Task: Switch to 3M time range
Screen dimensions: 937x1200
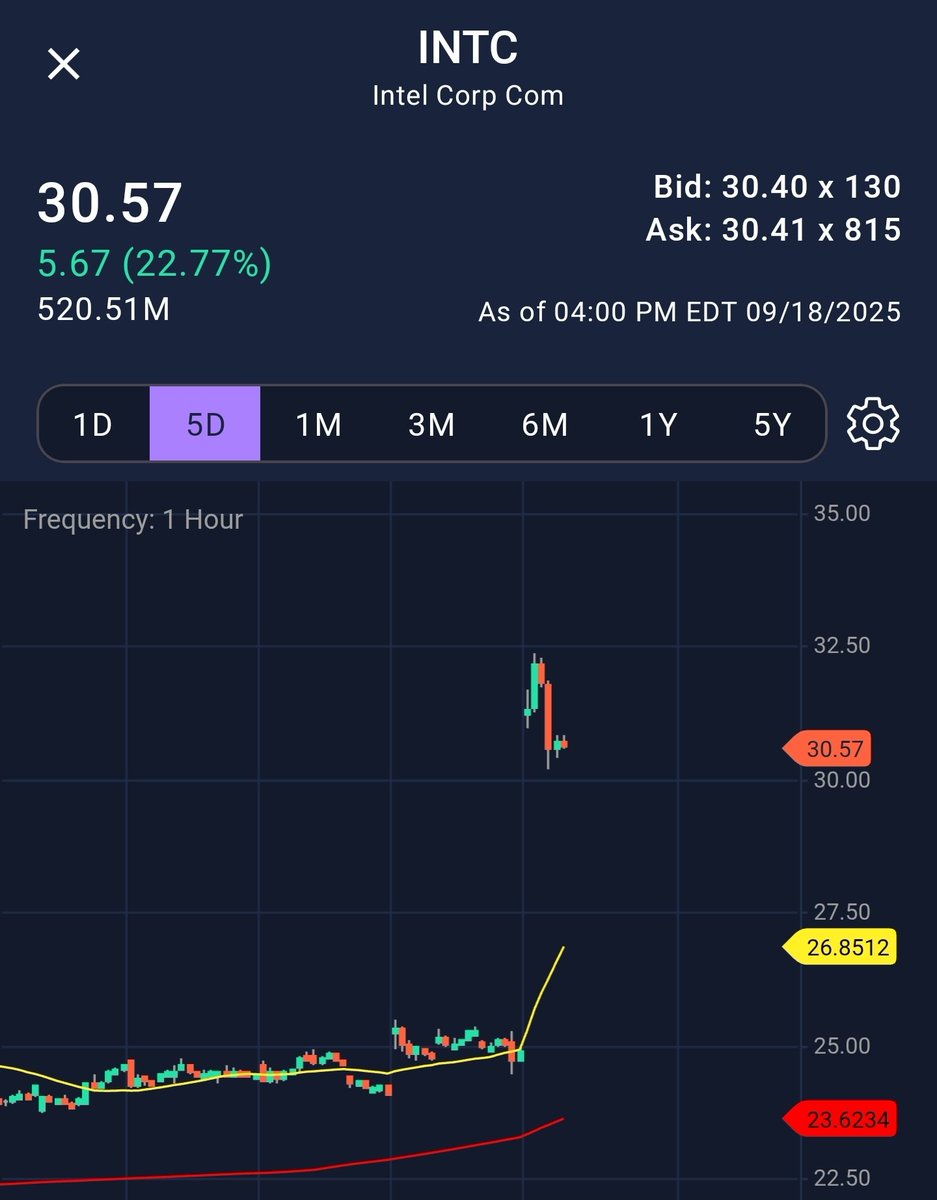Action: pyautogui.click(x=431, y=424)
